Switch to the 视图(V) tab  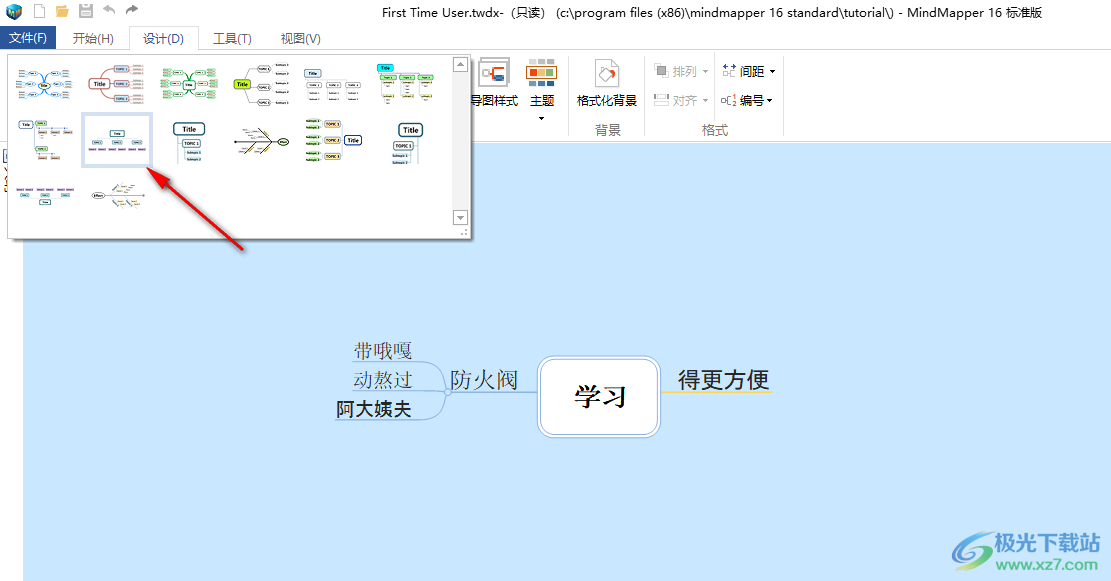pyautogui.click(x=300, y=38)
